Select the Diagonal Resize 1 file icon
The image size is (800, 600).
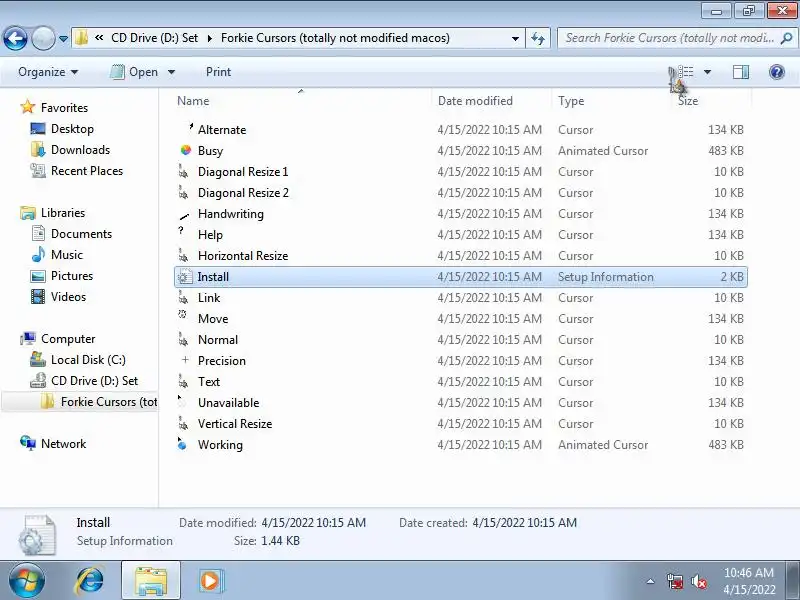coord(184,171)
